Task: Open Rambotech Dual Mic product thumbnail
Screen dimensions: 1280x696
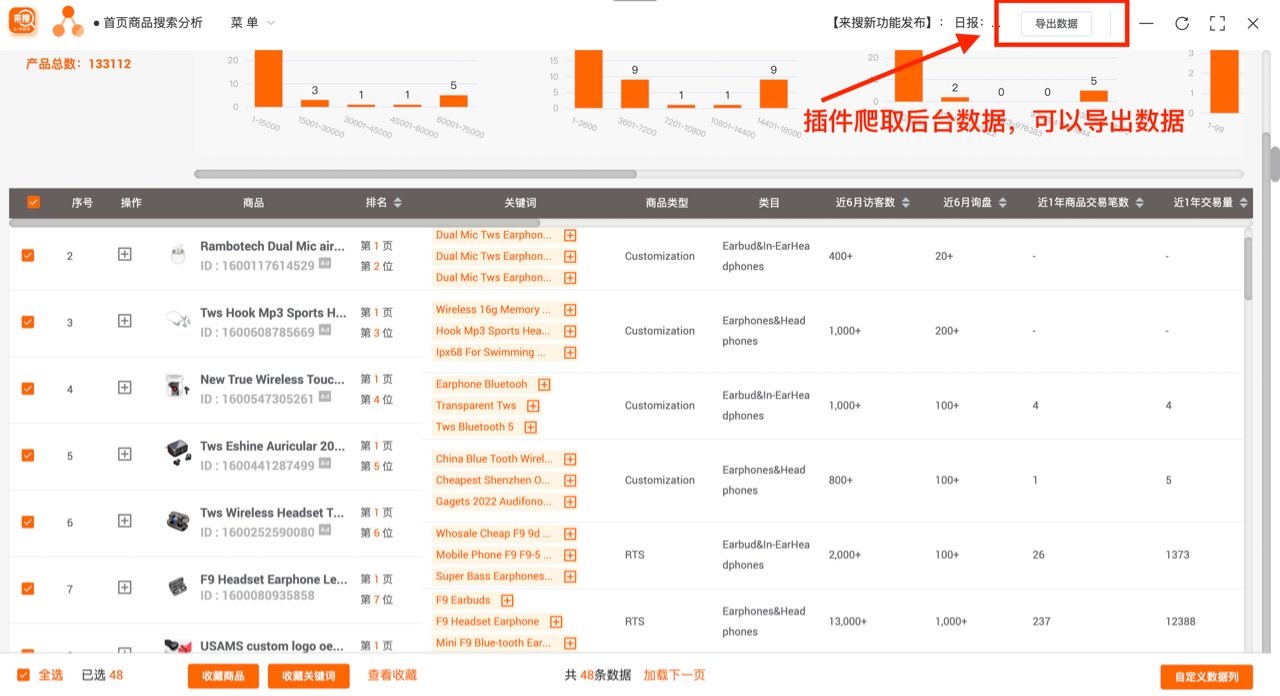Action: tap(178, 255)
